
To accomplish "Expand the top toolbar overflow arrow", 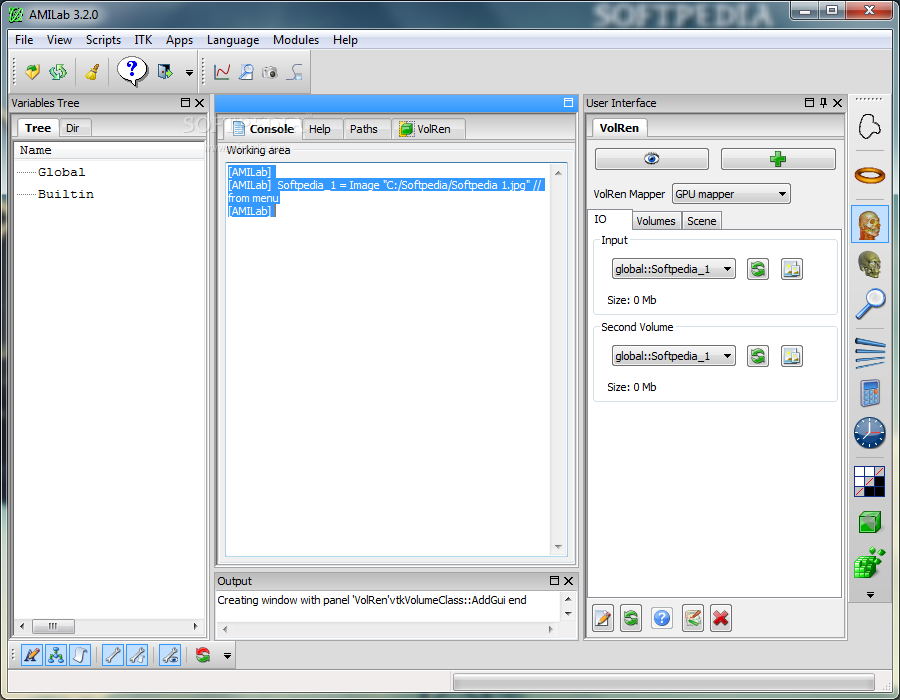I will point(189,73).
